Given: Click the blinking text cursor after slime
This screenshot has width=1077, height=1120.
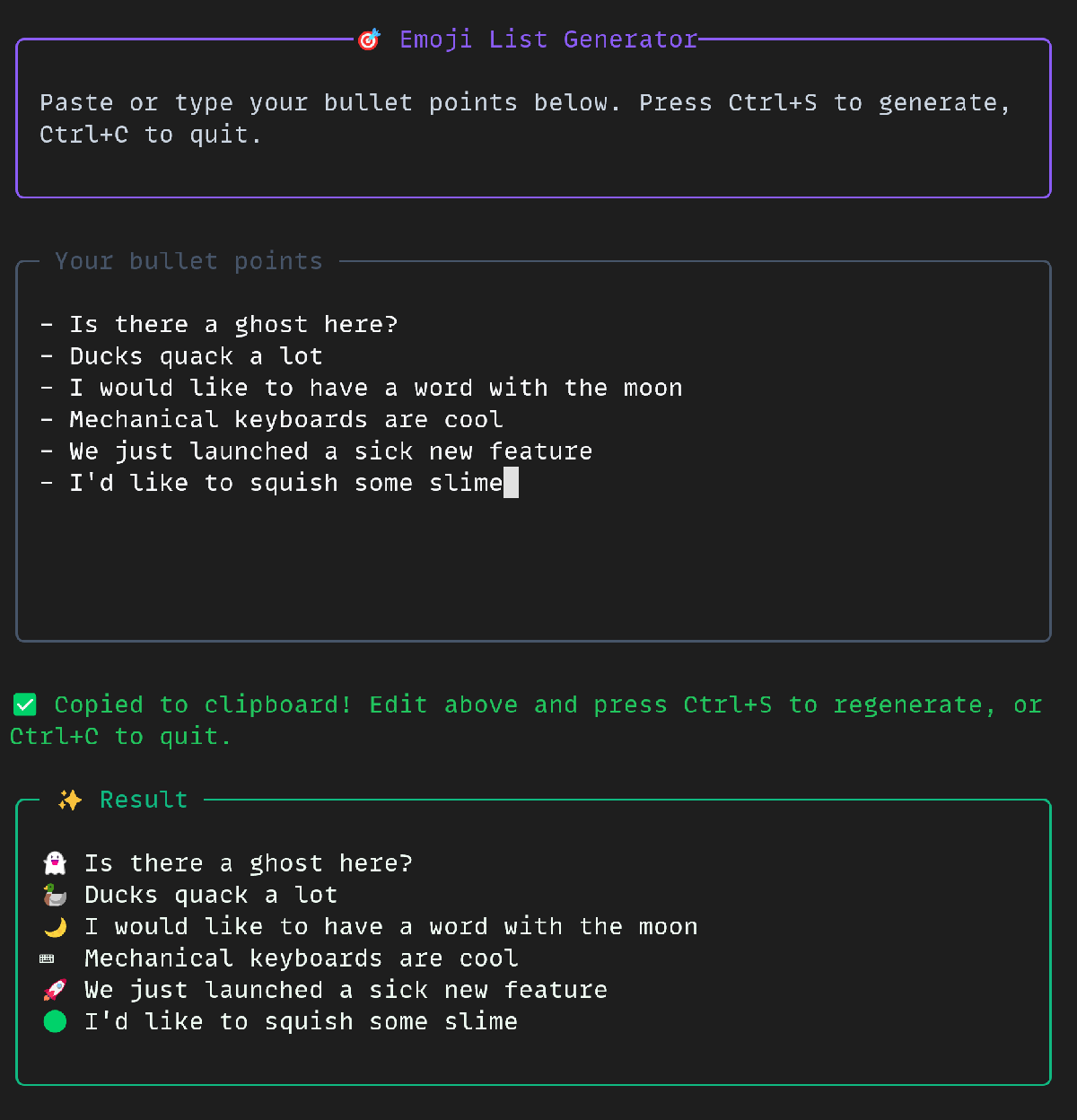Looking at the screenshot, I should [x=512, y=483].
